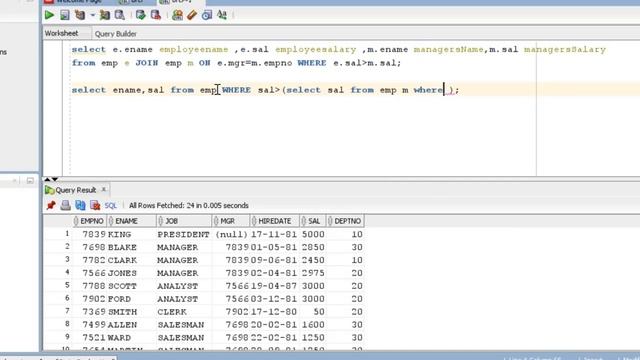
Task: Select the 19-04-87 hire date cell
Action: (x=274, y=286)
